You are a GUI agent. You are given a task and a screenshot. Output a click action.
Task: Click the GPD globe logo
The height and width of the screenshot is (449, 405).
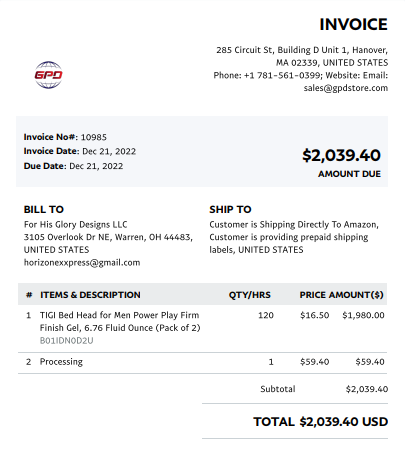tap(48, 75)
